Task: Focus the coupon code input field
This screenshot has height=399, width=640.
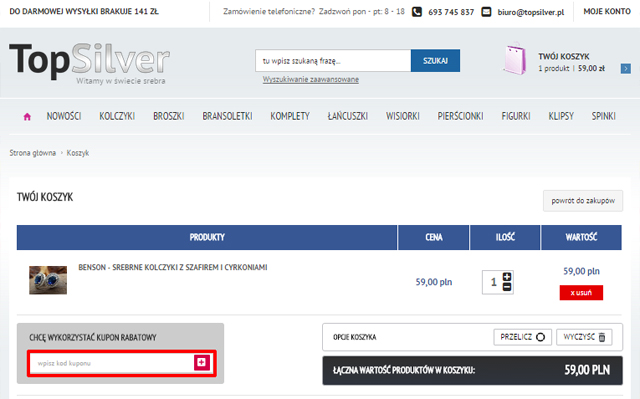Action: (x=112, y=363)
